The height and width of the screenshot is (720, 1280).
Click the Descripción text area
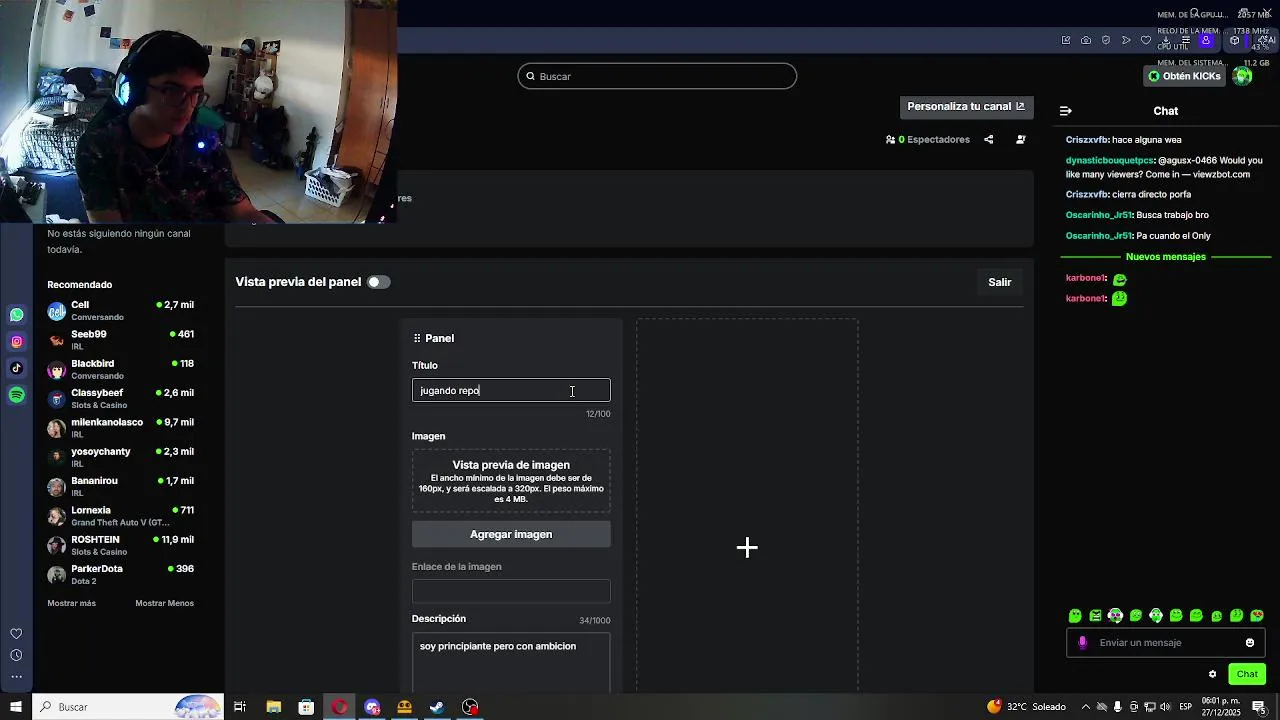click(x=511, y=662)
